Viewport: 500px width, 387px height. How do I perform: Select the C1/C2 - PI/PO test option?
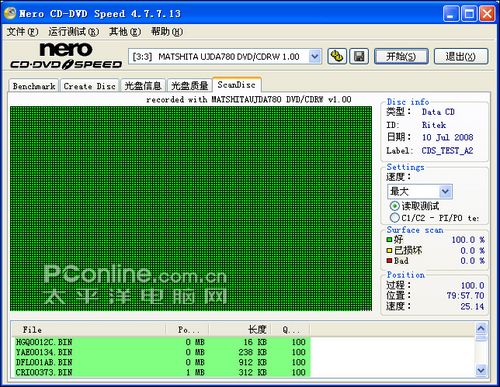coord(395,218)
